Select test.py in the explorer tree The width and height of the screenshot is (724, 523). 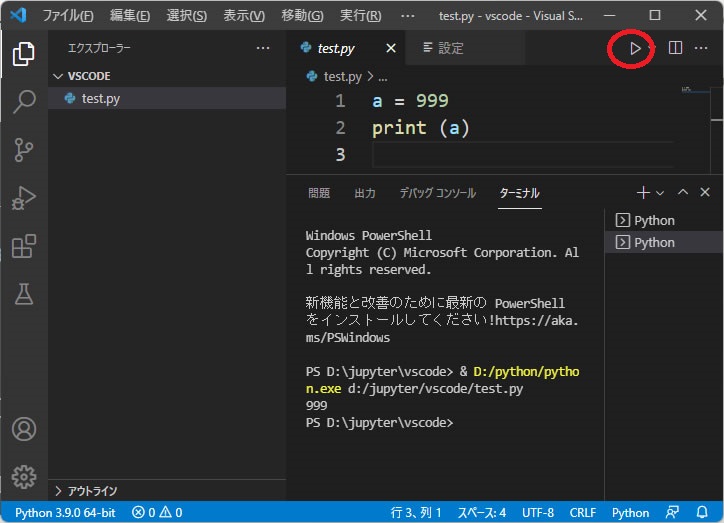click(101, 98)
